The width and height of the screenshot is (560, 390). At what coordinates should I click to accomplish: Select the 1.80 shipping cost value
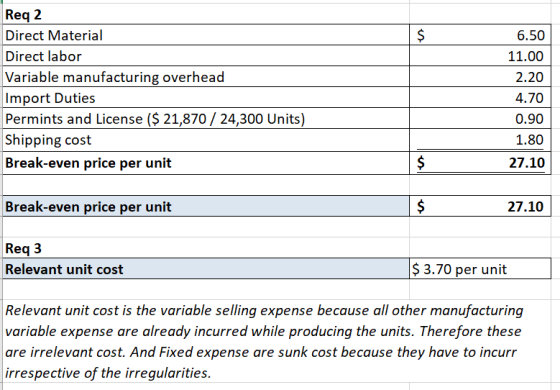(480, 140)
